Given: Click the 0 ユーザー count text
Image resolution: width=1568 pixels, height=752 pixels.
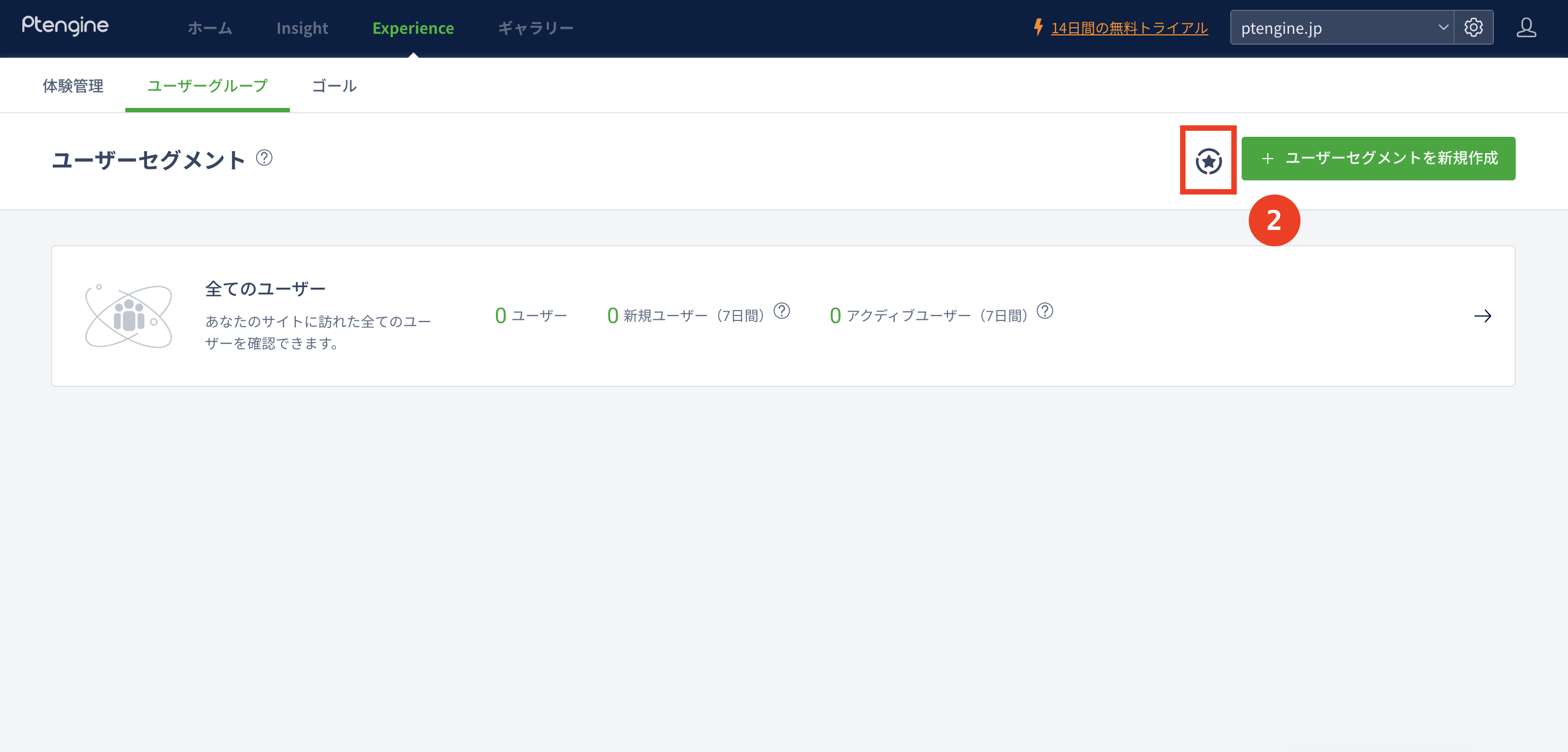Looking at the screenshot, I should [531, 316].
